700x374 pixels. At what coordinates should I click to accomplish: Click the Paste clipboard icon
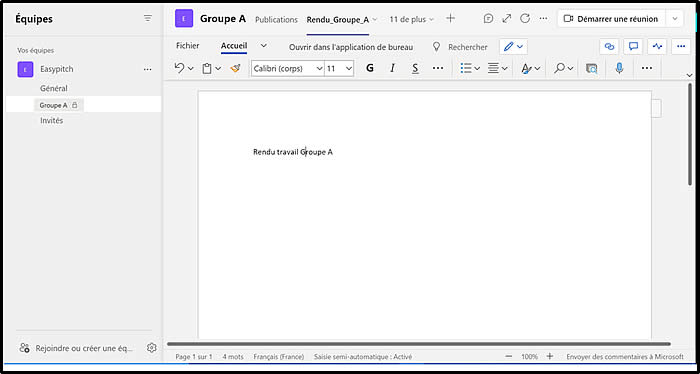206,68
